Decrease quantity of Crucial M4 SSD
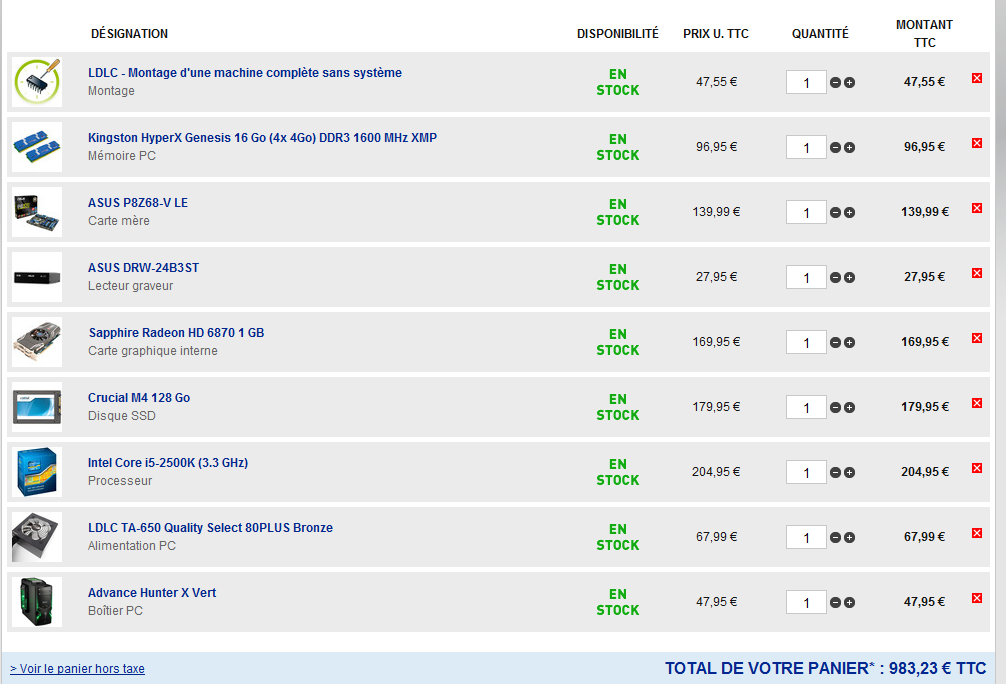This screenshot has height=684, width=1006. [x=835, y=407]
